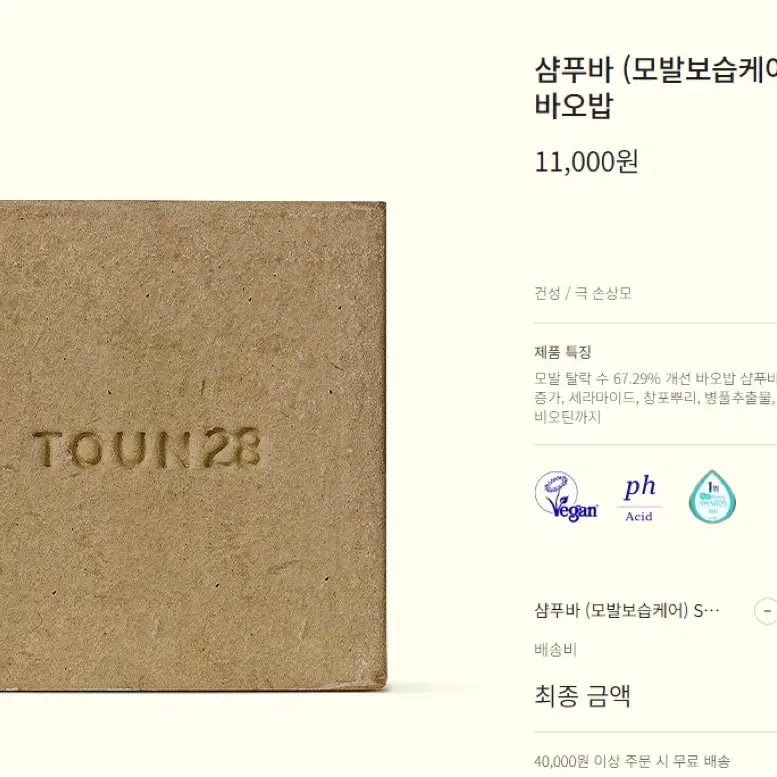
Task: Click the 제품 특징 heading
Action: pos(563,352)
